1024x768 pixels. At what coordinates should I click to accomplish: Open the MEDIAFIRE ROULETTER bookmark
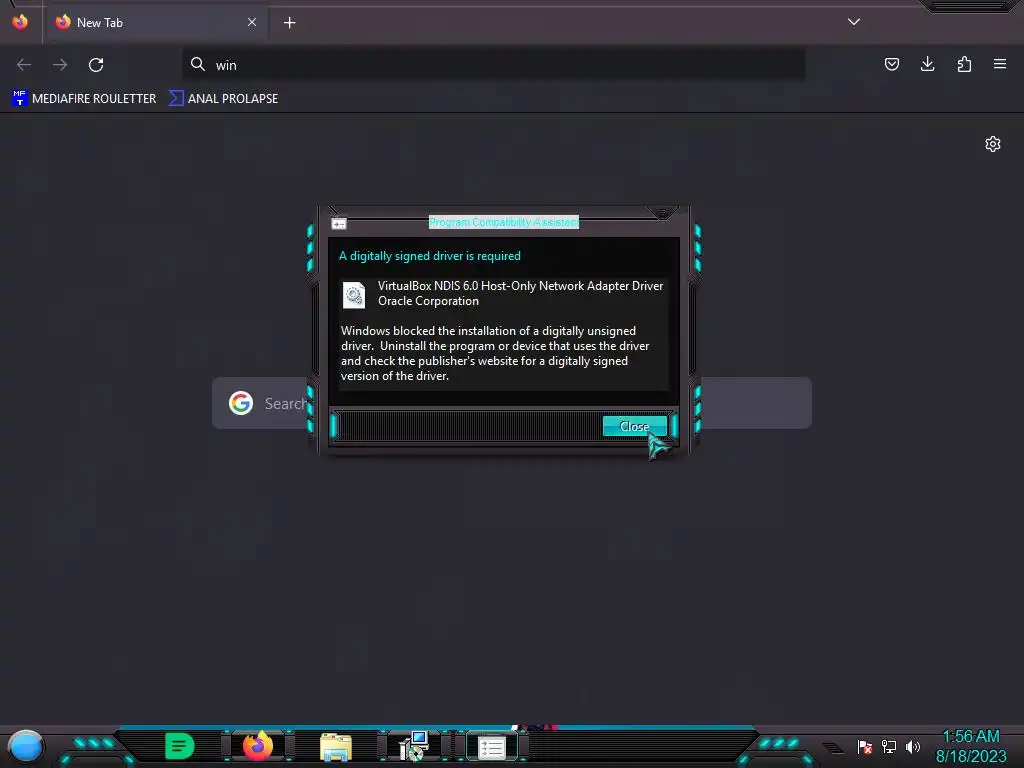[84, 99]
